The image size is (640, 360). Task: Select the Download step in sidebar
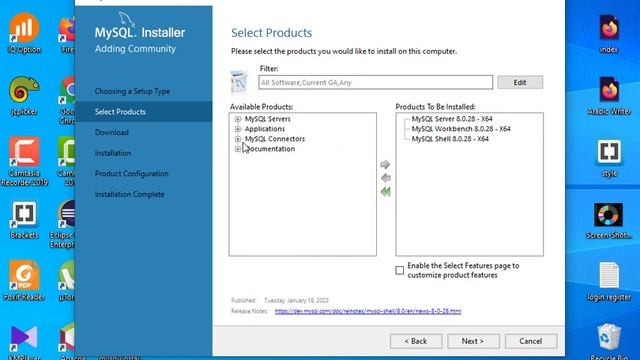[x=111, y=132]
